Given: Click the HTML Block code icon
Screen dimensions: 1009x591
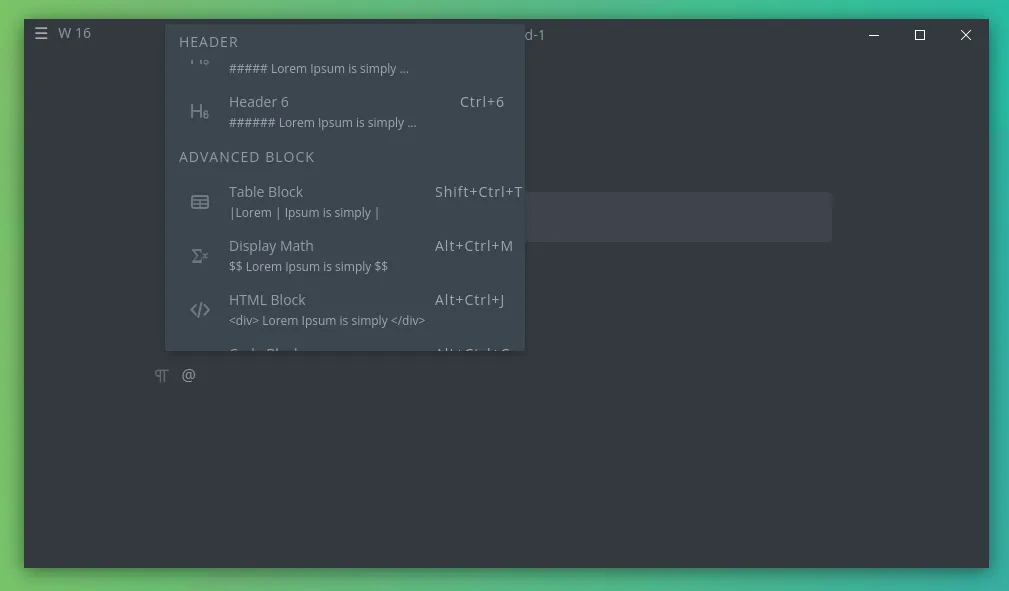Looking at the screenshot, I should [200, 309].
